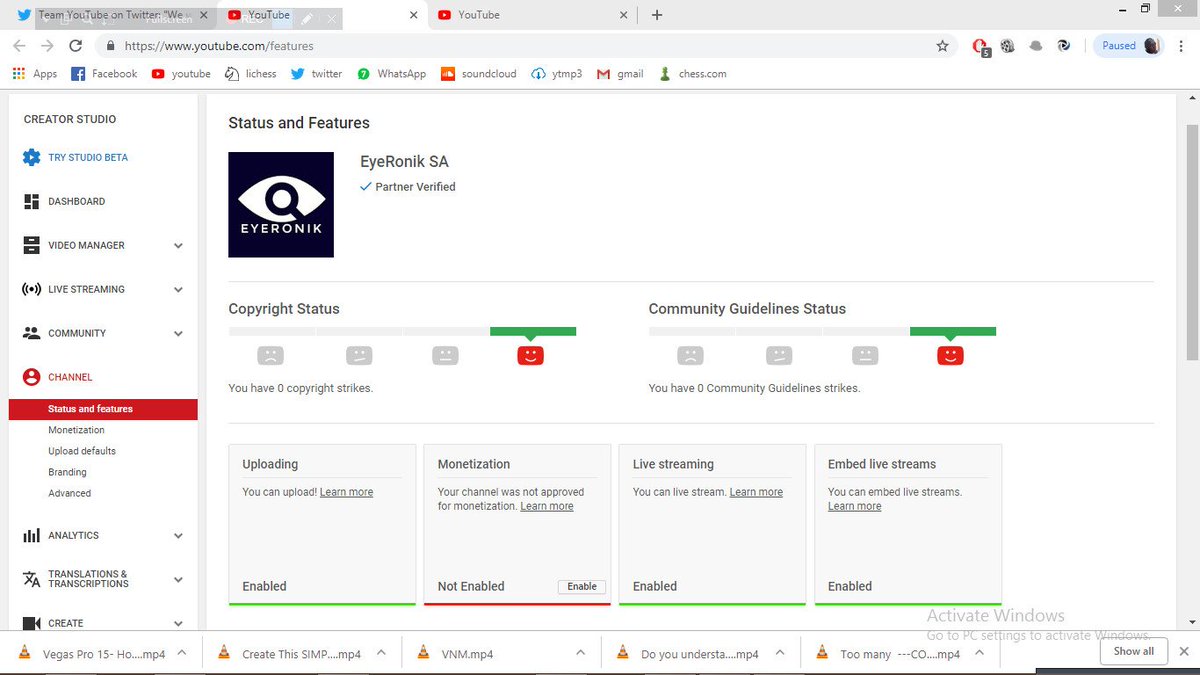Click the happy face Community Guidelines icon
The height and width of the screenshot is (675, 1200).
point(950,354)
